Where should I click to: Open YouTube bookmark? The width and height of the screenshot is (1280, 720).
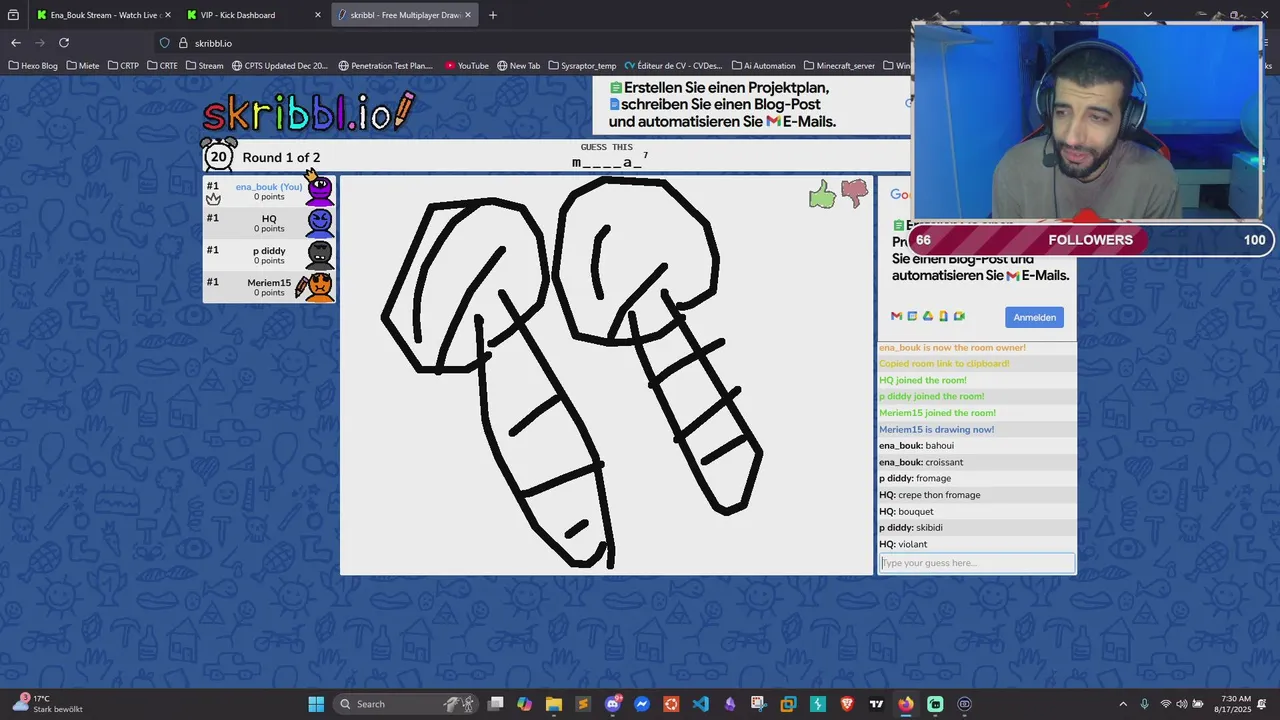coord(467,66)
